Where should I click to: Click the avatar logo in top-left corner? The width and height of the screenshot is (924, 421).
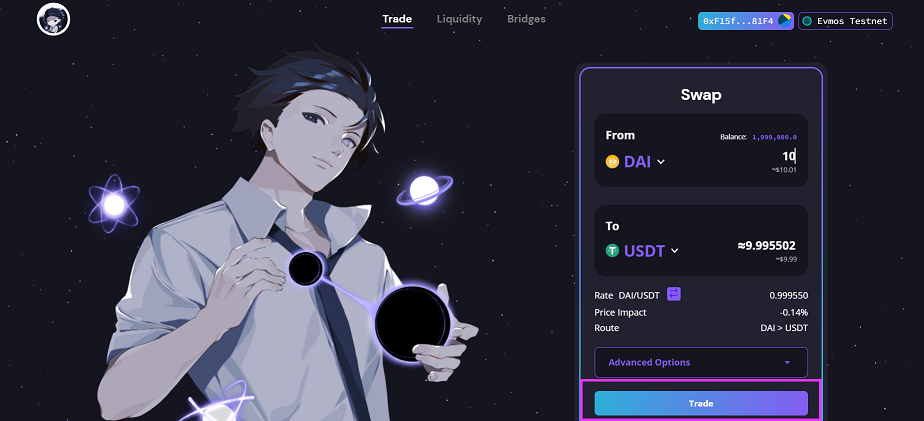point(54,19)
